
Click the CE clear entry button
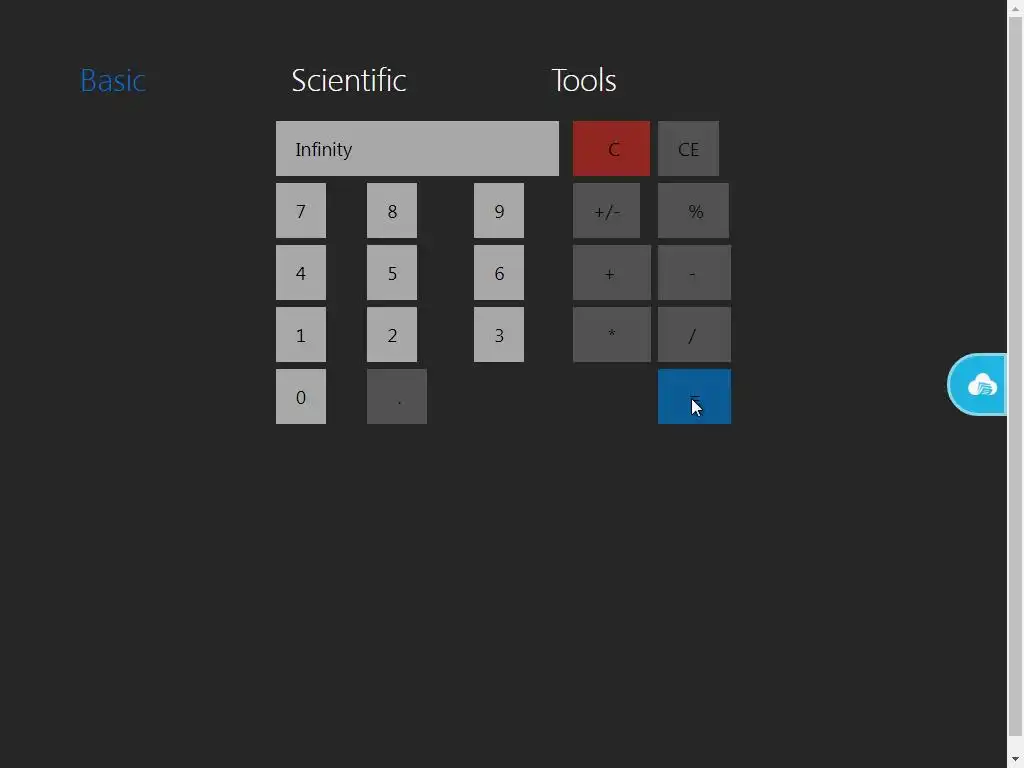688,148
